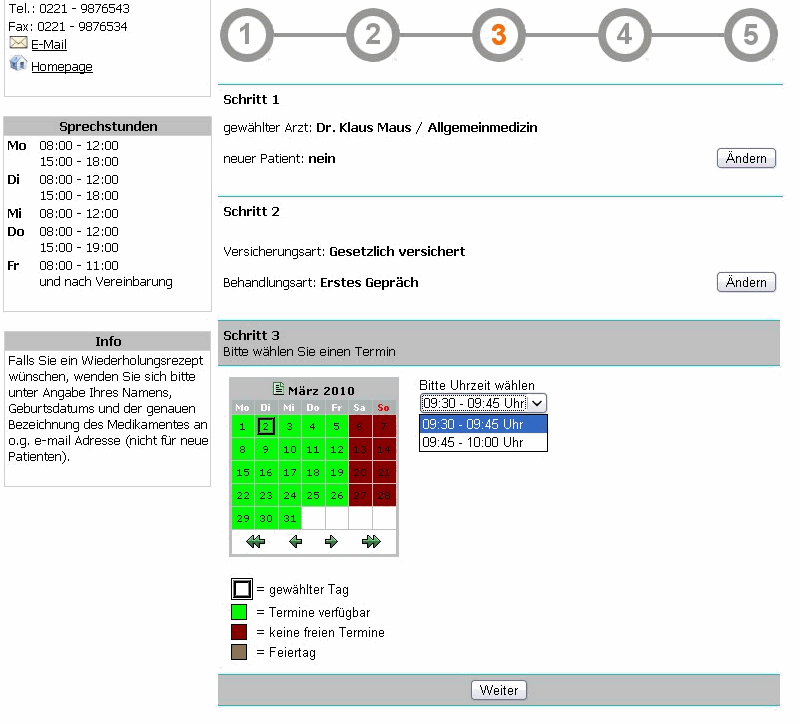Click the document icon beside März 2010

point(279,389)
